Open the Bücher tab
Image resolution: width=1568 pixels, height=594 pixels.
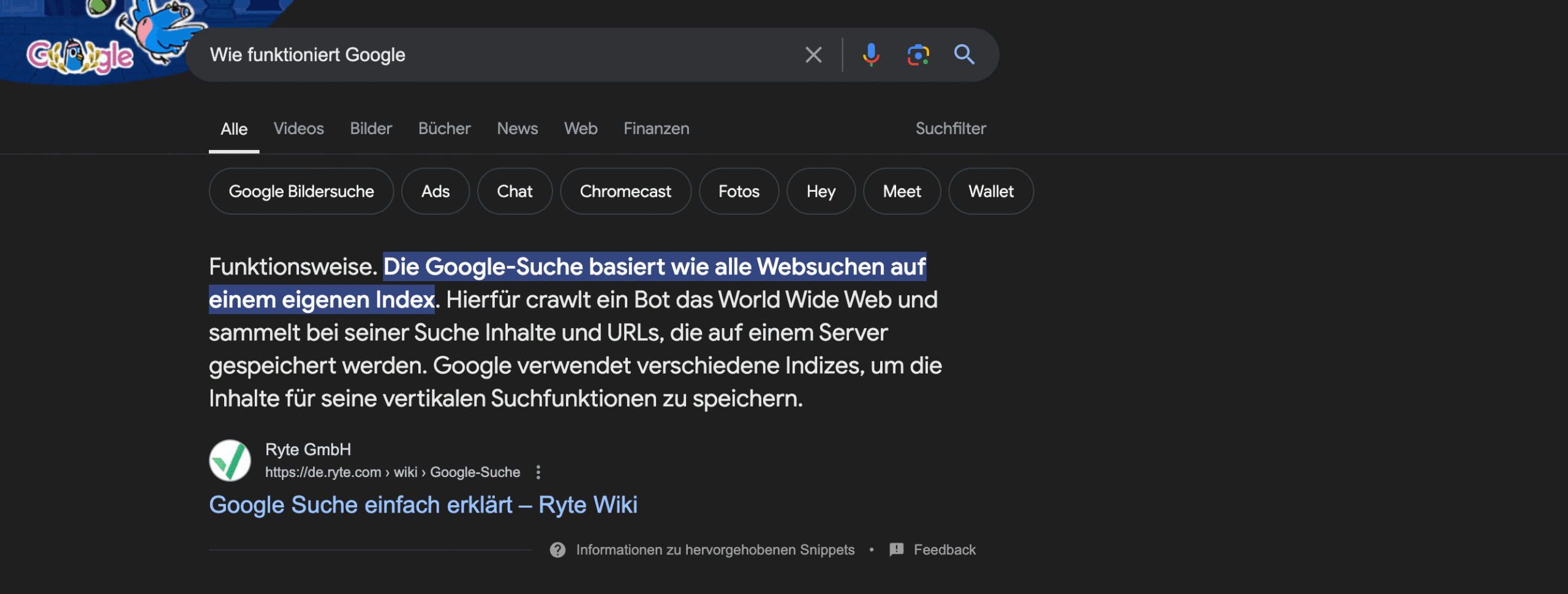click(x=445, y=129)
